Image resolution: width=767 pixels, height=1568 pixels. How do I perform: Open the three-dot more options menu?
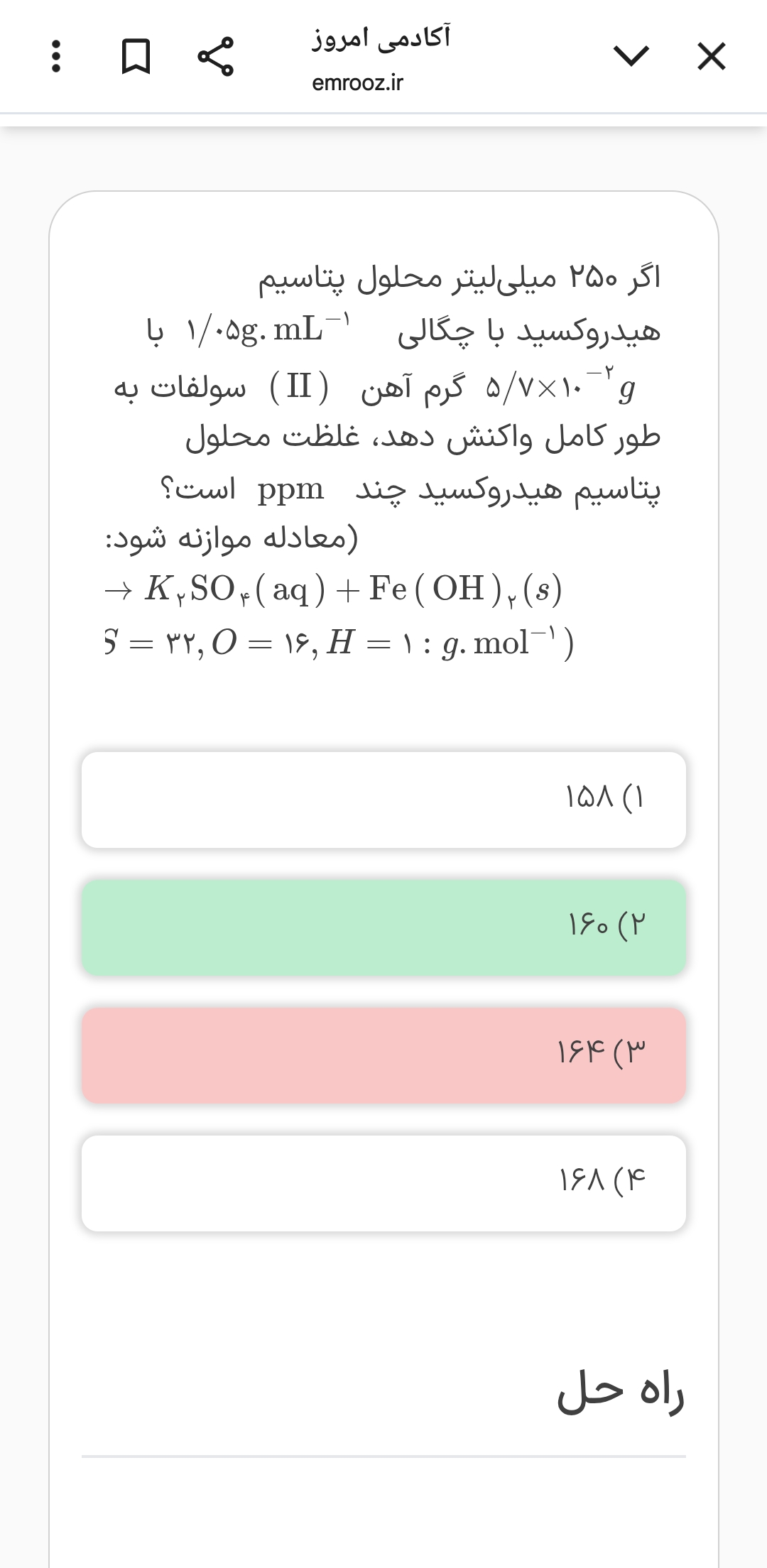[x=56, y=56]
